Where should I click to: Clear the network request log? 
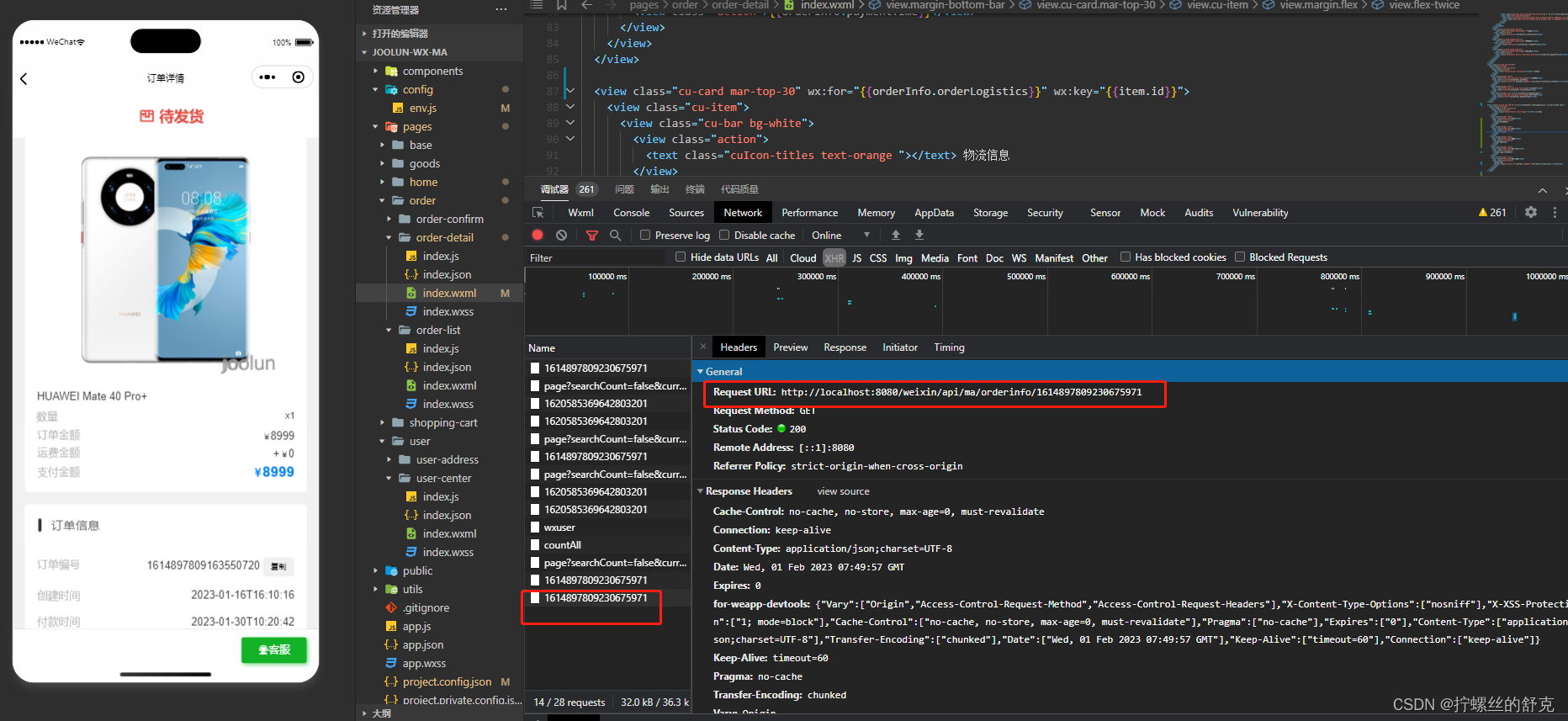[561, 236]
